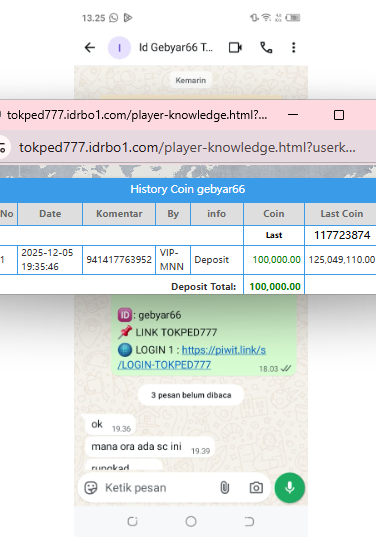Tap the Android recent apps button
Viewport: 376px width, 543px height.
[x=132, y=521]
